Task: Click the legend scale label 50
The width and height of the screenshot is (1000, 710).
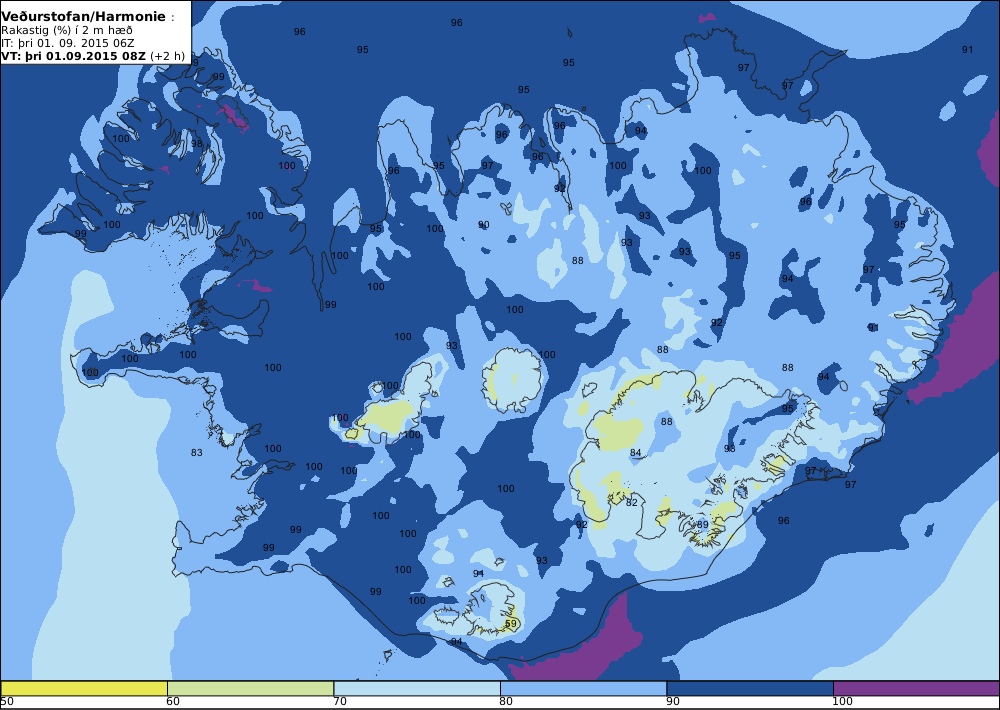Action: (x=7, y=702)
